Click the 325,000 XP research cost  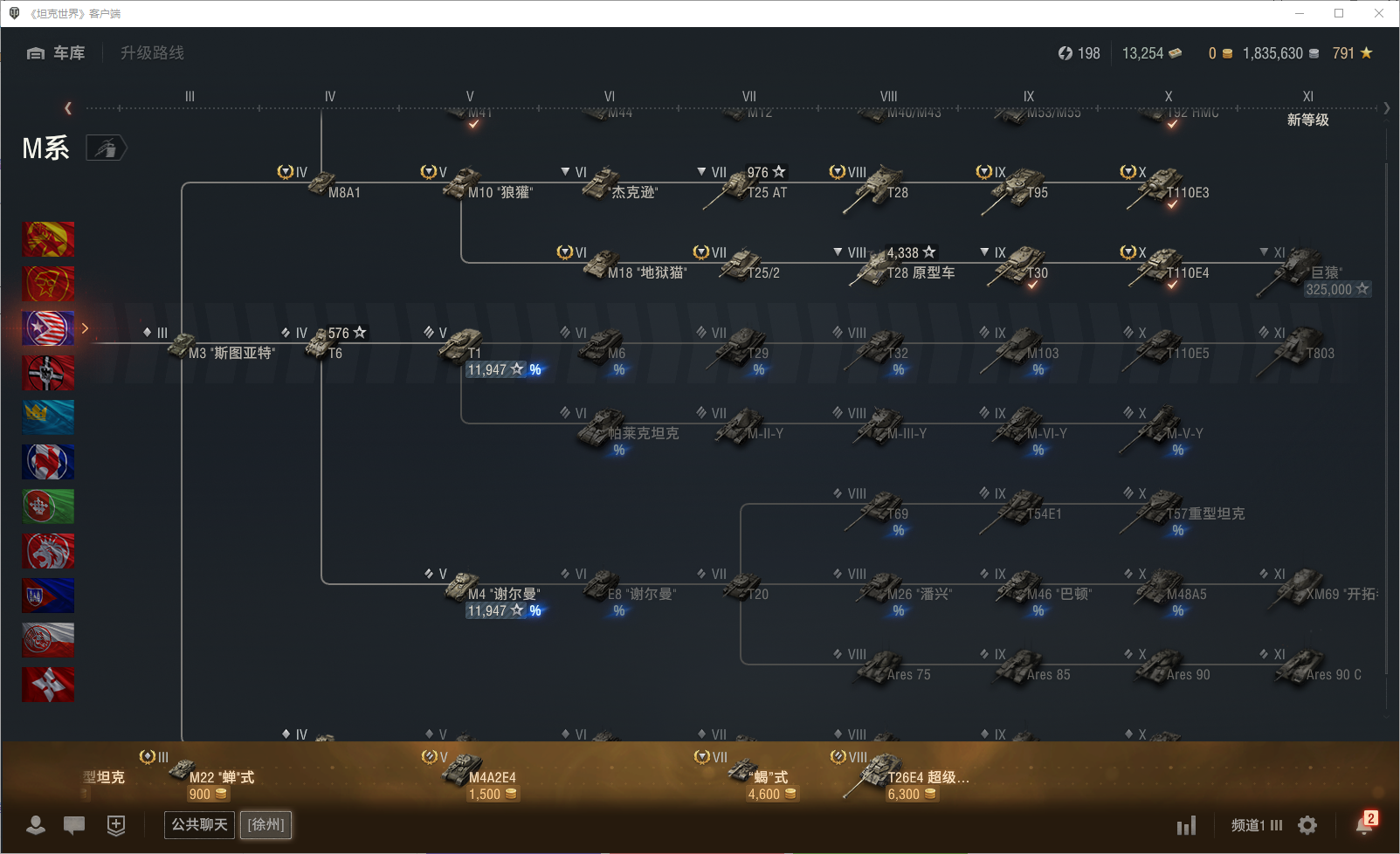[1338, 289]
